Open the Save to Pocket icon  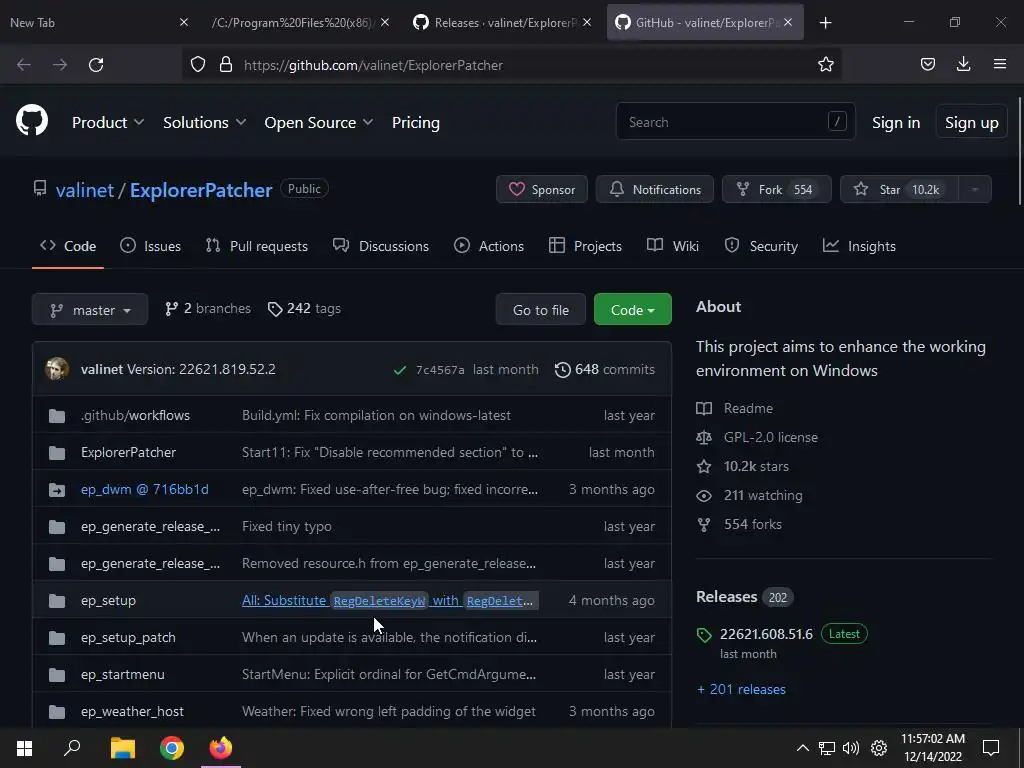pyautogui.click(x=927, y=64)
